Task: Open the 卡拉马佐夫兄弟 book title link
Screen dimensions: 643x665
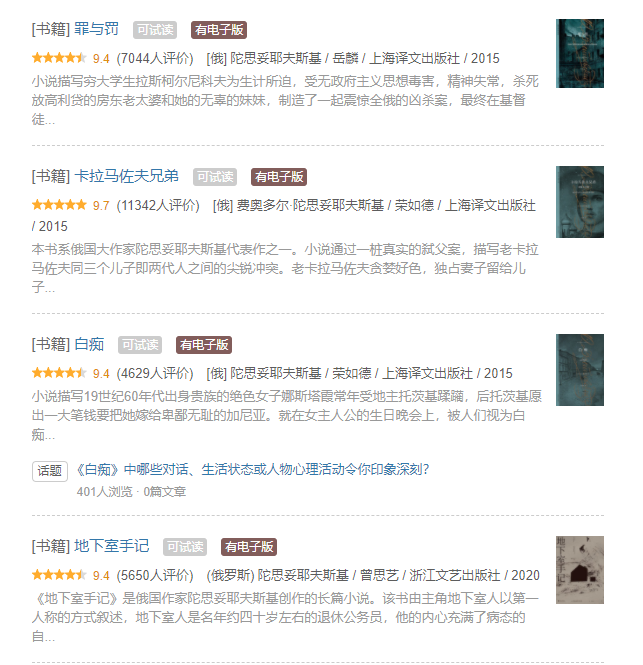Action: [126, 176]
